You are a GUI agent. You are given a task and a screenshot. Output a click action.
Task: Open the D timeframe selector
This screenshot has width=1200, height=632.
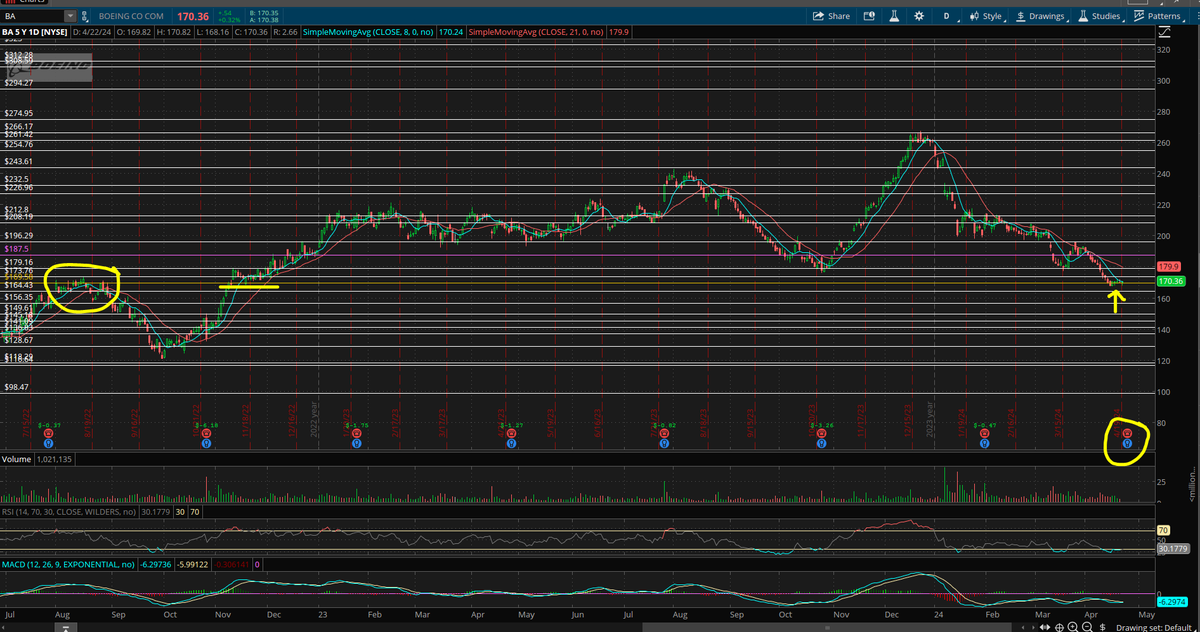click(x=946, y=16)
